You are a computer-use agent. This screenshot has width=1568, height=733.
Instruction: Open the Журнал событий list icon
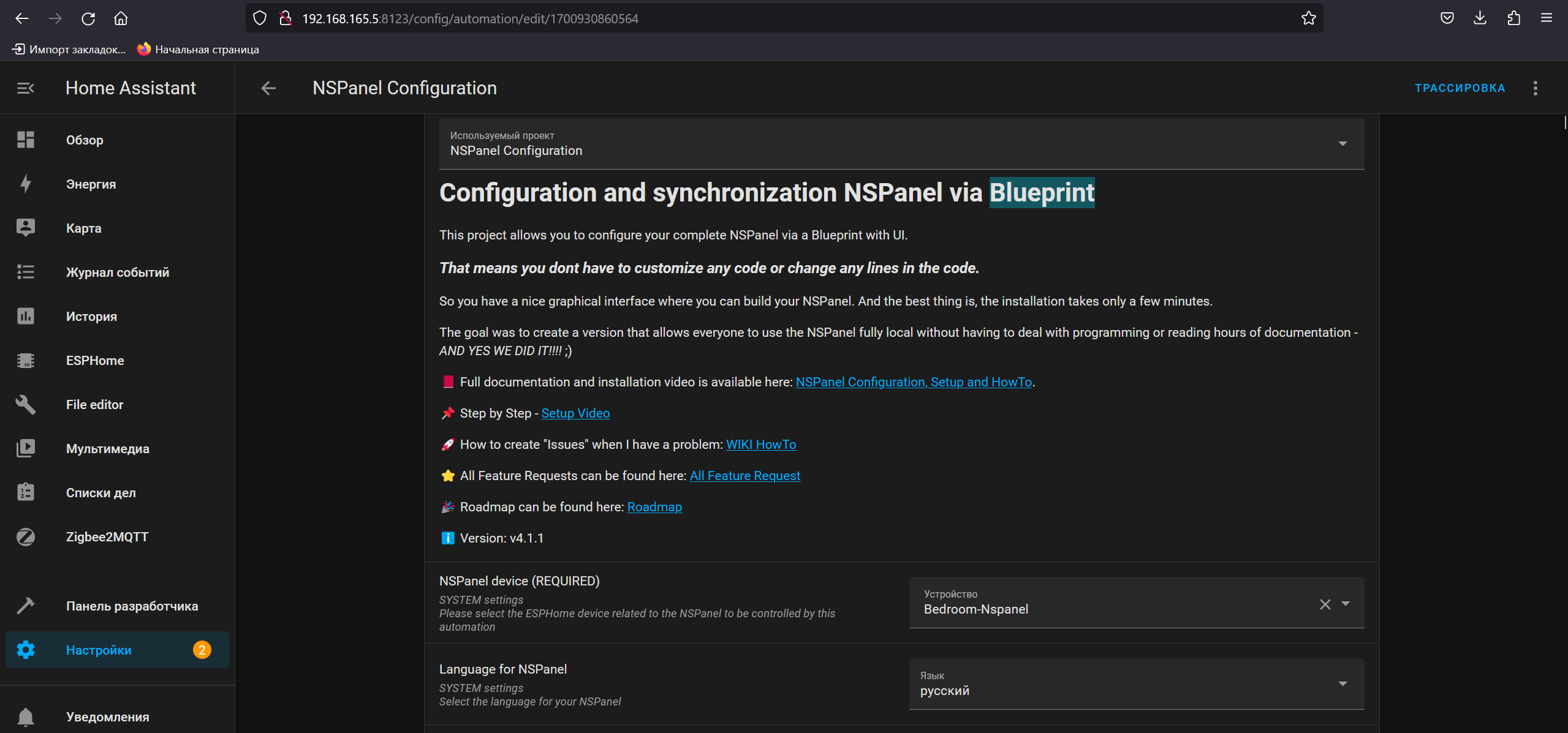click(26, 272)
